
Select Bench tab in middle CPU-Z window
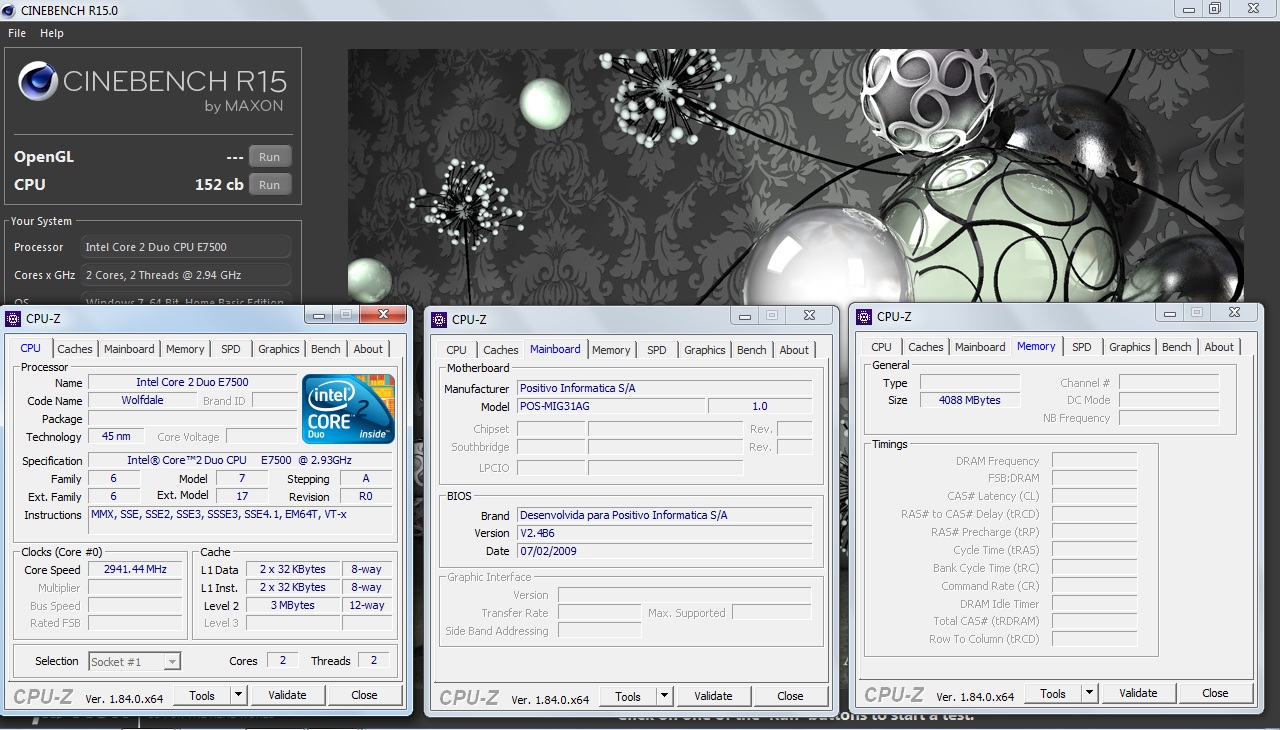coord(752,350)
